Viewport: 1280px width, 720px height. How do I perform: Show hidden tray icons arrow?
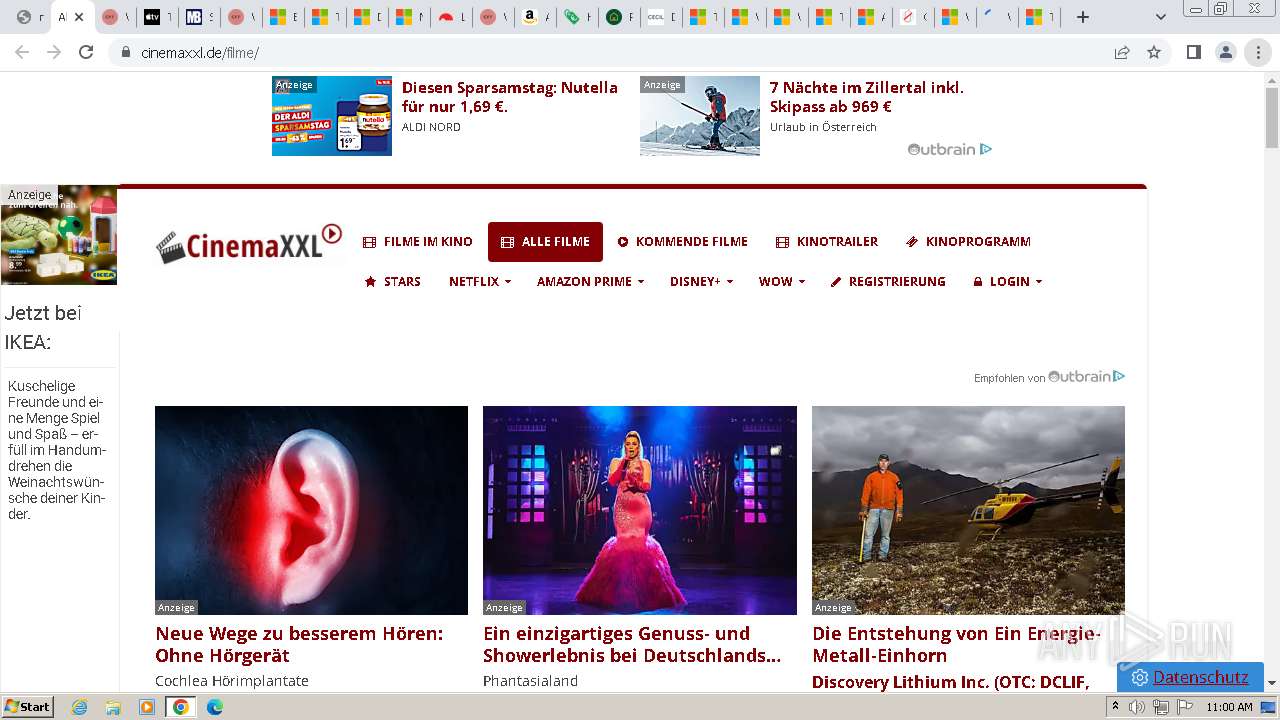click(1115, 707)
